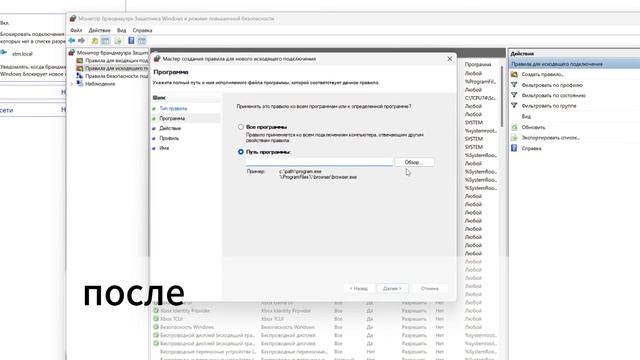Screen dimensions: 640x360
Task: Click the Программа column header
Action: (x=478, y=64)
